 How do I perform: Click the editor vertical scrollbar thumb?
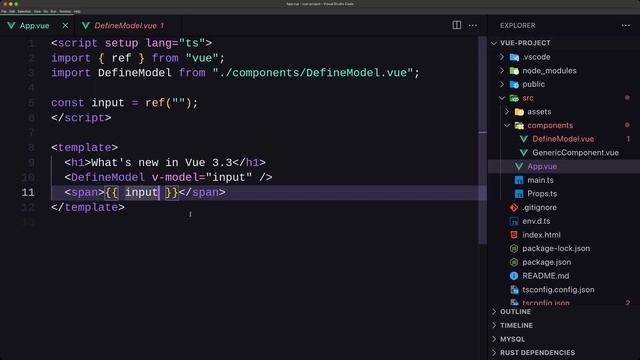tap(482, 140)
